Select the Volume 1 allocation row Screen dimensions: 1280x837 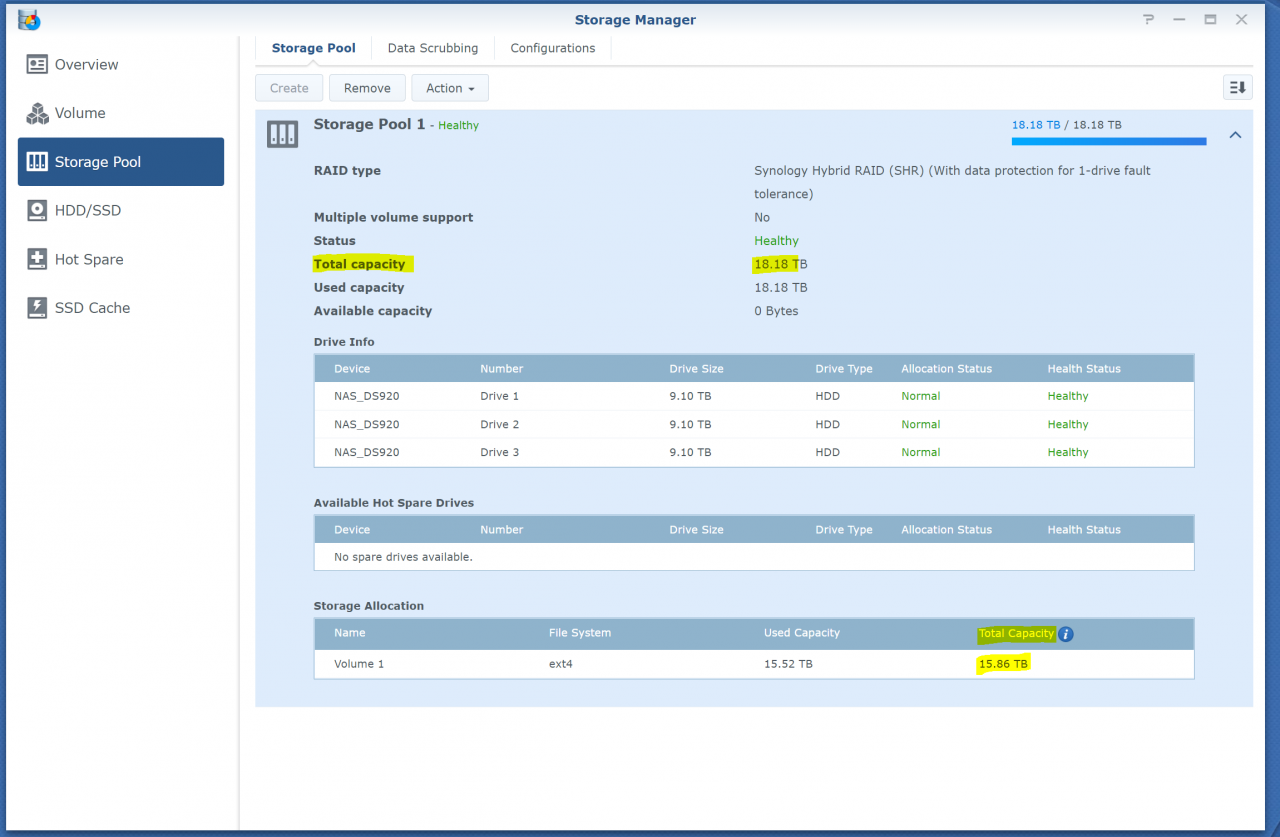point(753,664)
